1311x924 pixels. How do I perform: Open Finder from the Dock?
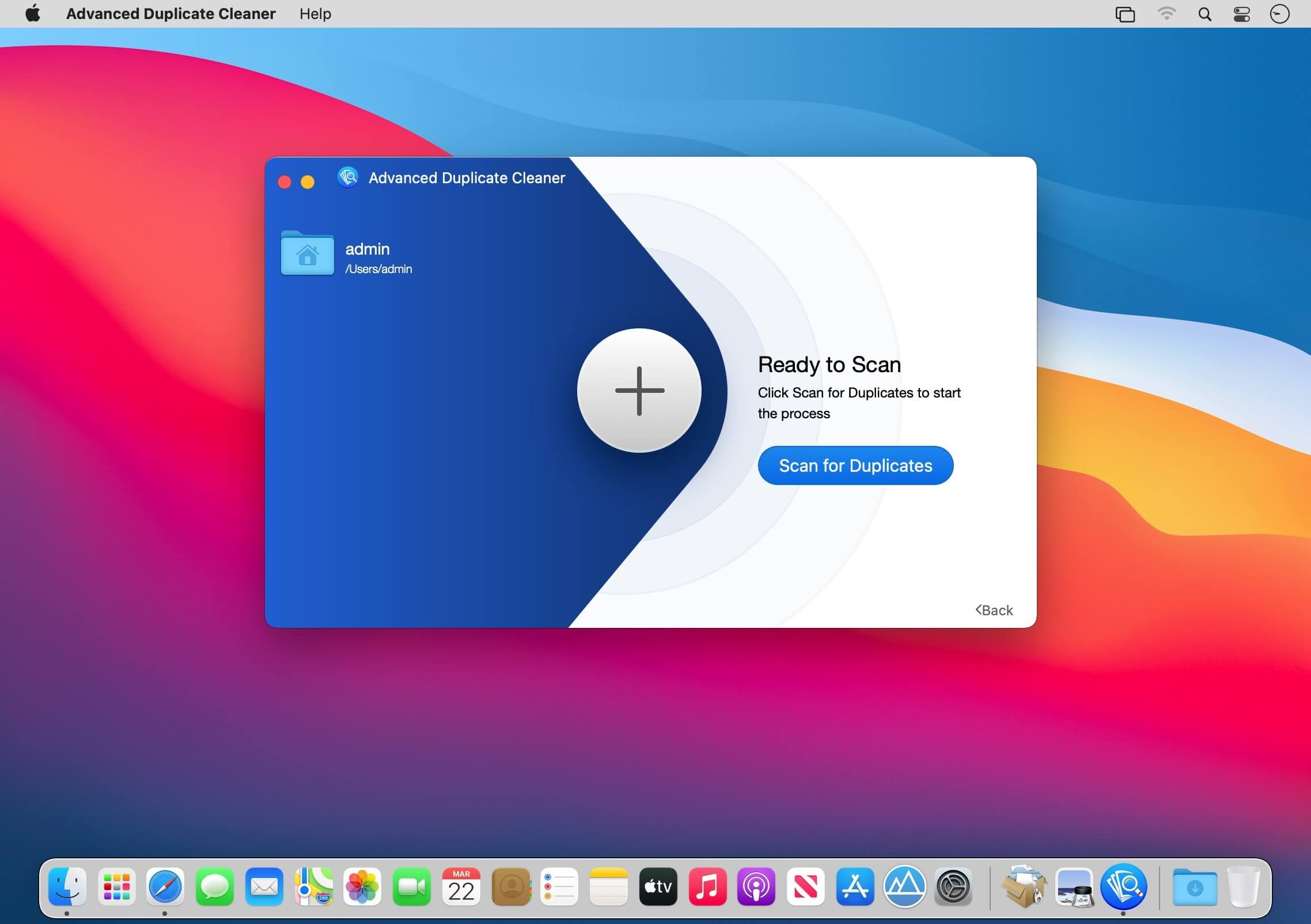67,887
